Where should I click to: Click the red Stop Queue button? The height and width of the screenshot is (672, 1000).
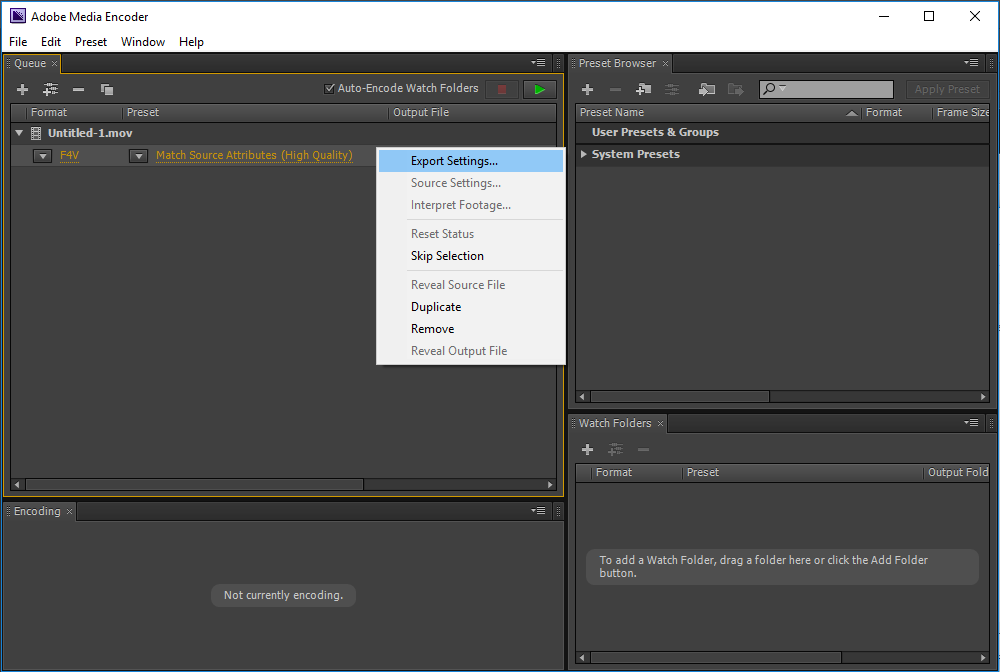point(502,89)
